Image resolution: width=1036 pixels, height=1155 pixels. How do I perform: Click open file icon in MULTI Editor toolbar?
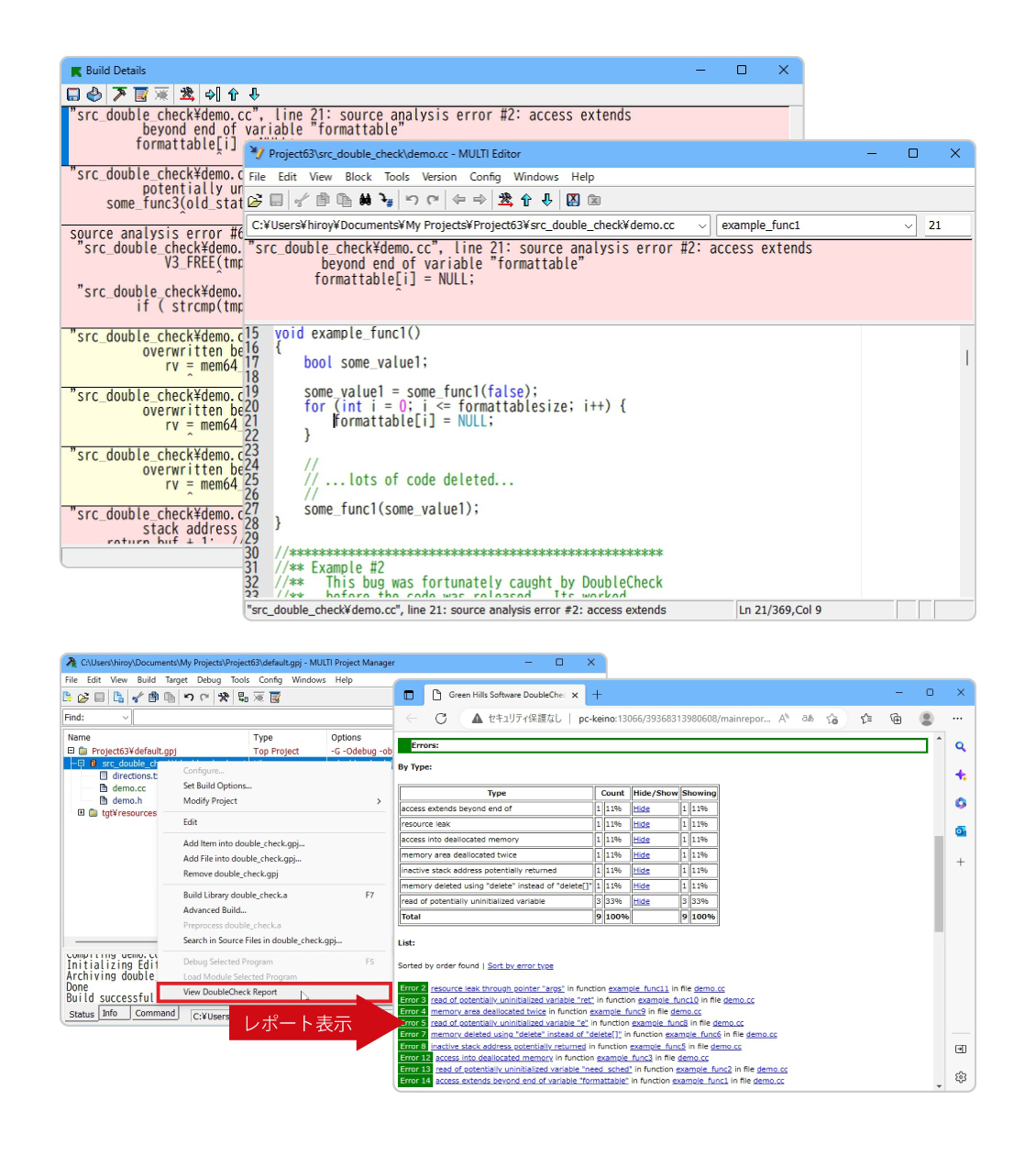(x=255, y=200)
